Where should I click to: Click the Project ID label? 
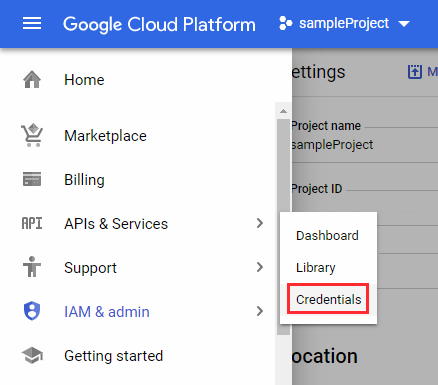[317, 189]
